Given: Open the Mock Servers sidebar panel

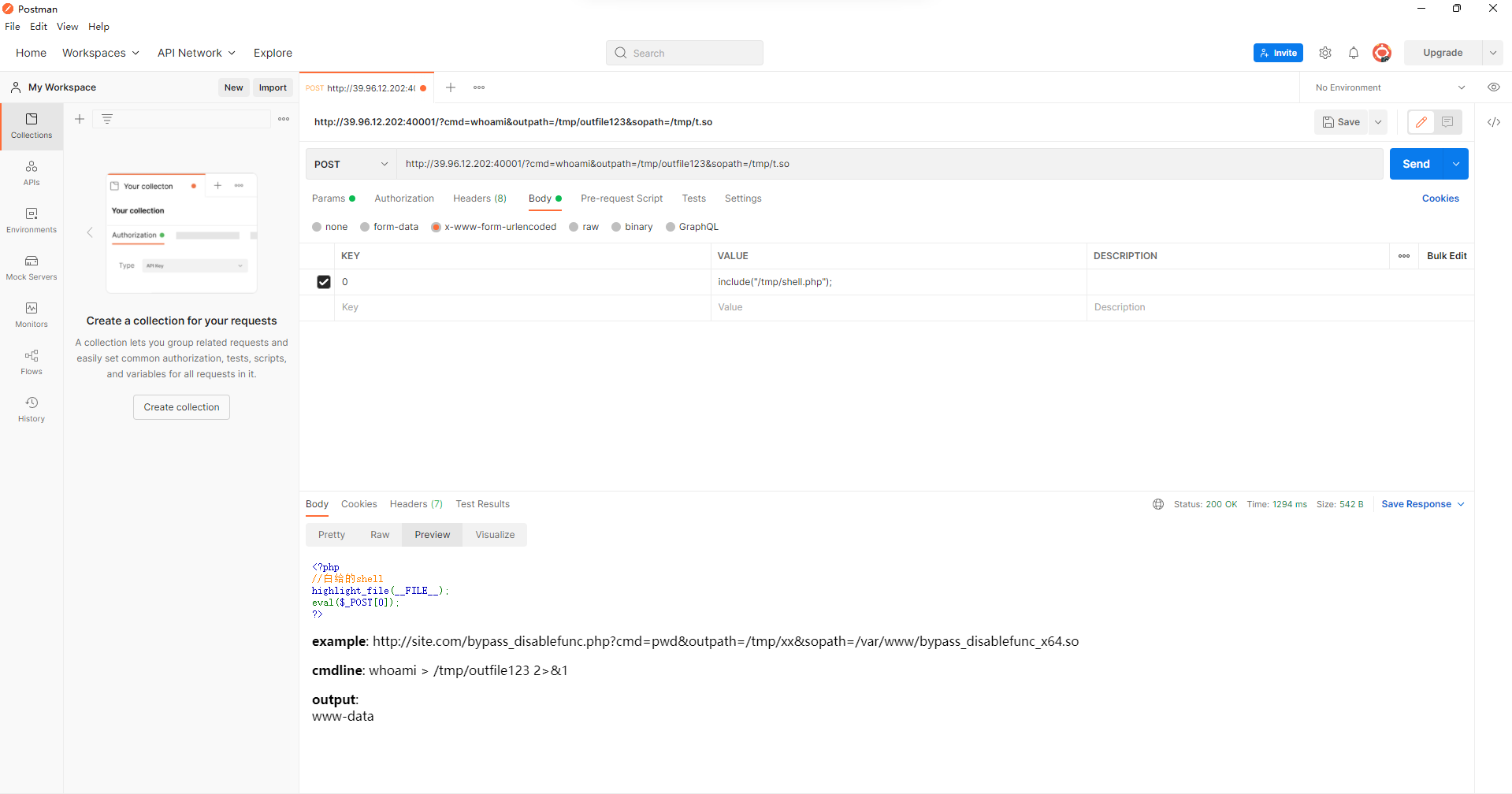Looking at the screenshot, I should coord(32,268).
